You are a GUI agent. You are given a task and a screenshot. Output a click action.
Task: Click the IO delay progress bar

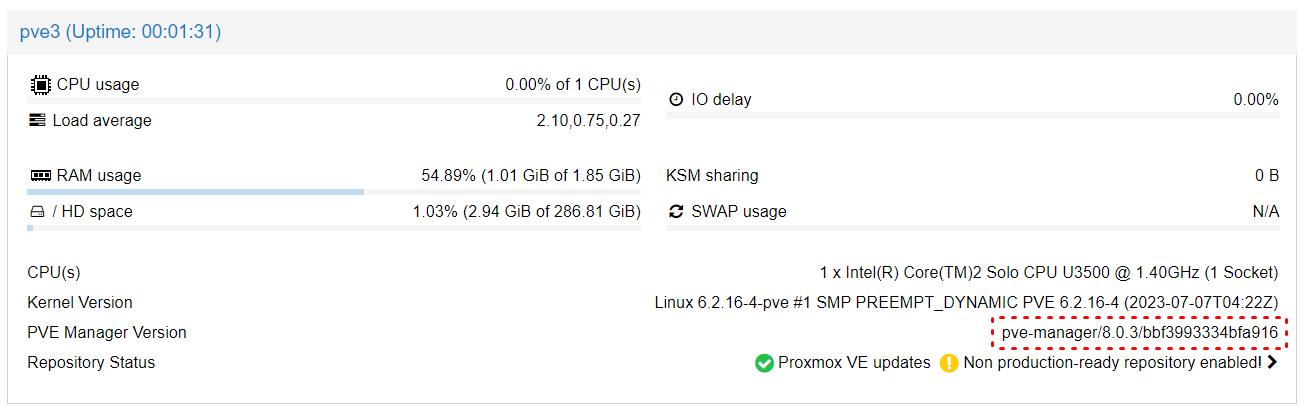972,116
